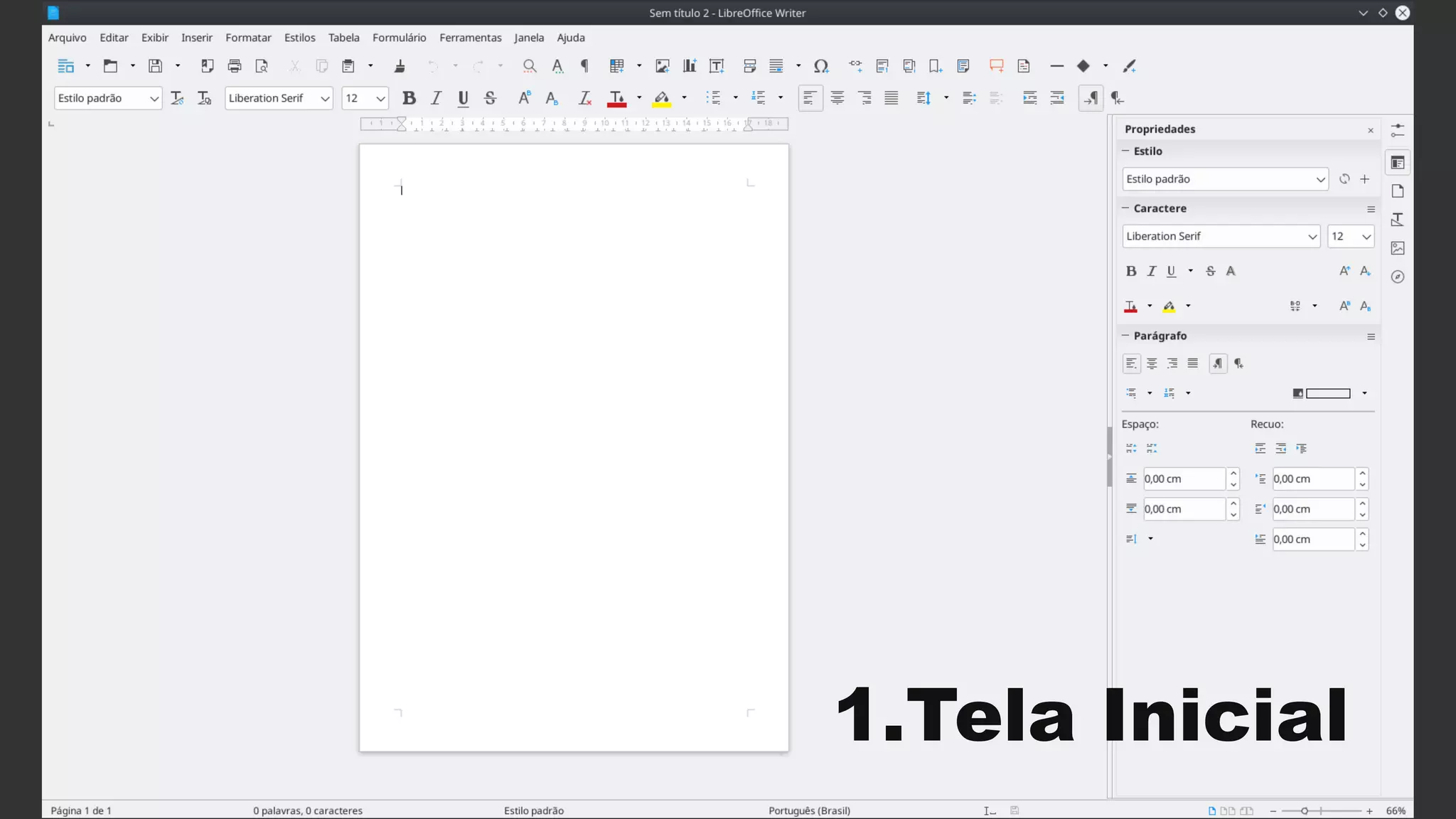The height and width of the screenshot is (819, 1456).
Task: Justify paragraph in the formatting toolbar
Action: pyautogui.click(x=892, y=98)
